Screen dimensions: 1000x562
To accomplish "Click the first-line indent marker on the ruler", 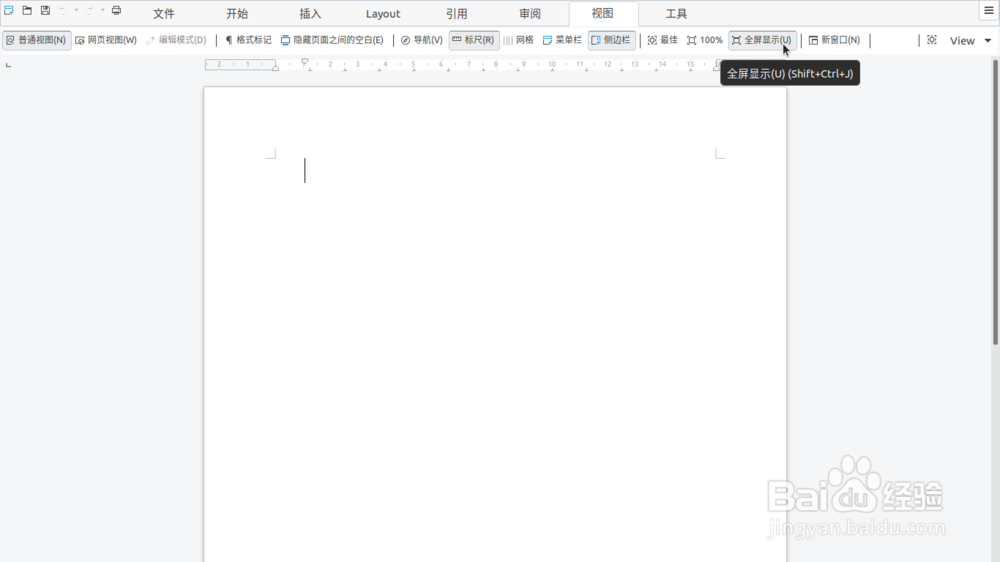I will pos(305,62).
